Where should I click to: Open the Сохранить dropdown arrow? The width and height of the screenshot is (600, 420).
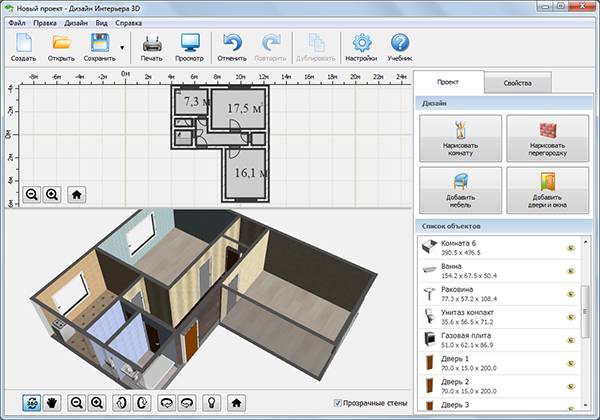coord(122,48)
